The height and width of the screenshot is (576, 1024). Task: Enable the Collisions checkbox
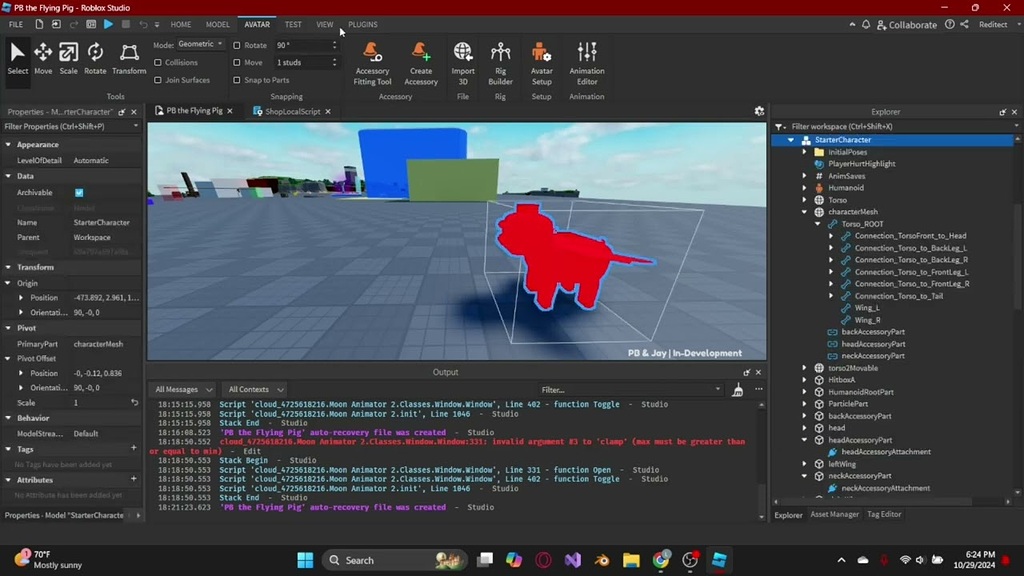pyautogui.click(x=160, y=61)
